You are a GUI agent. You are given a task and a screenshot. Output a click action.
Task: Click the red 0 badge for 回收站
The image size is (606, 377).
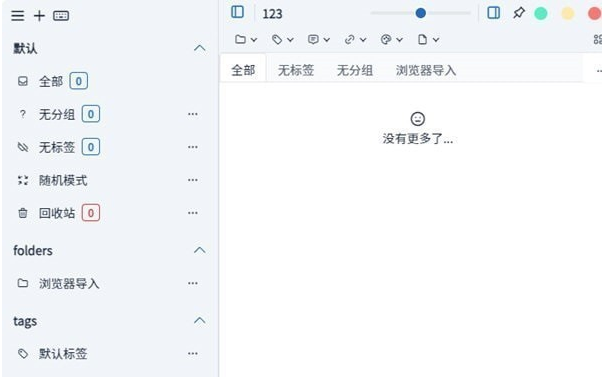click(x=91, y=213)
